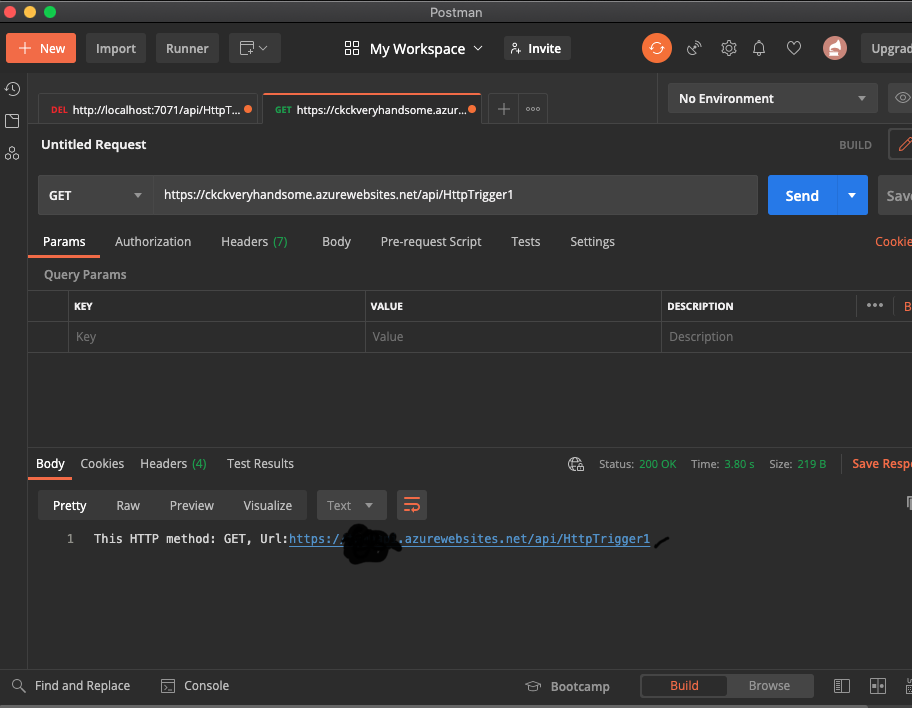The image size is (912, 708).
Task: Open the Pre-request Script tab
Action: 431,242
